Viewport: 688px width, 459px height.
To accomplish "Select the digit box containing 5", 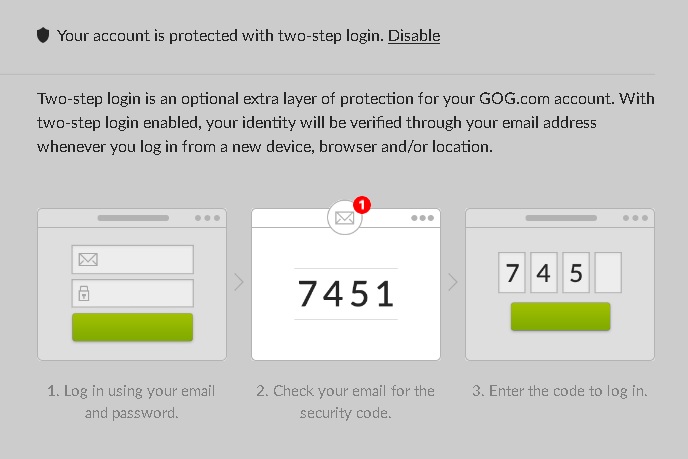I will tap(575, 272).
